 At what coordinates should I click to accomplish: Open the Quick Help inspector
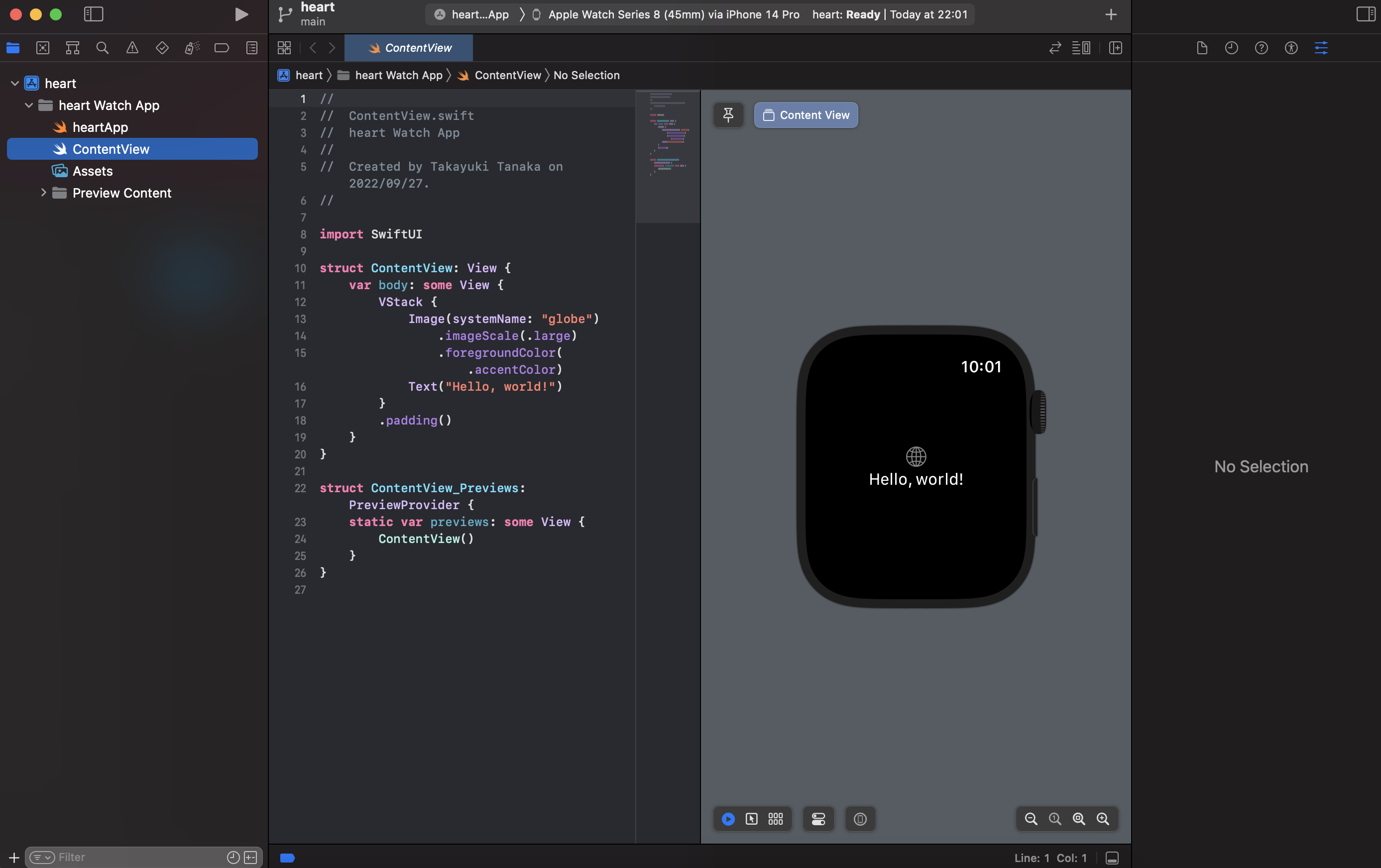point(1261,48)
